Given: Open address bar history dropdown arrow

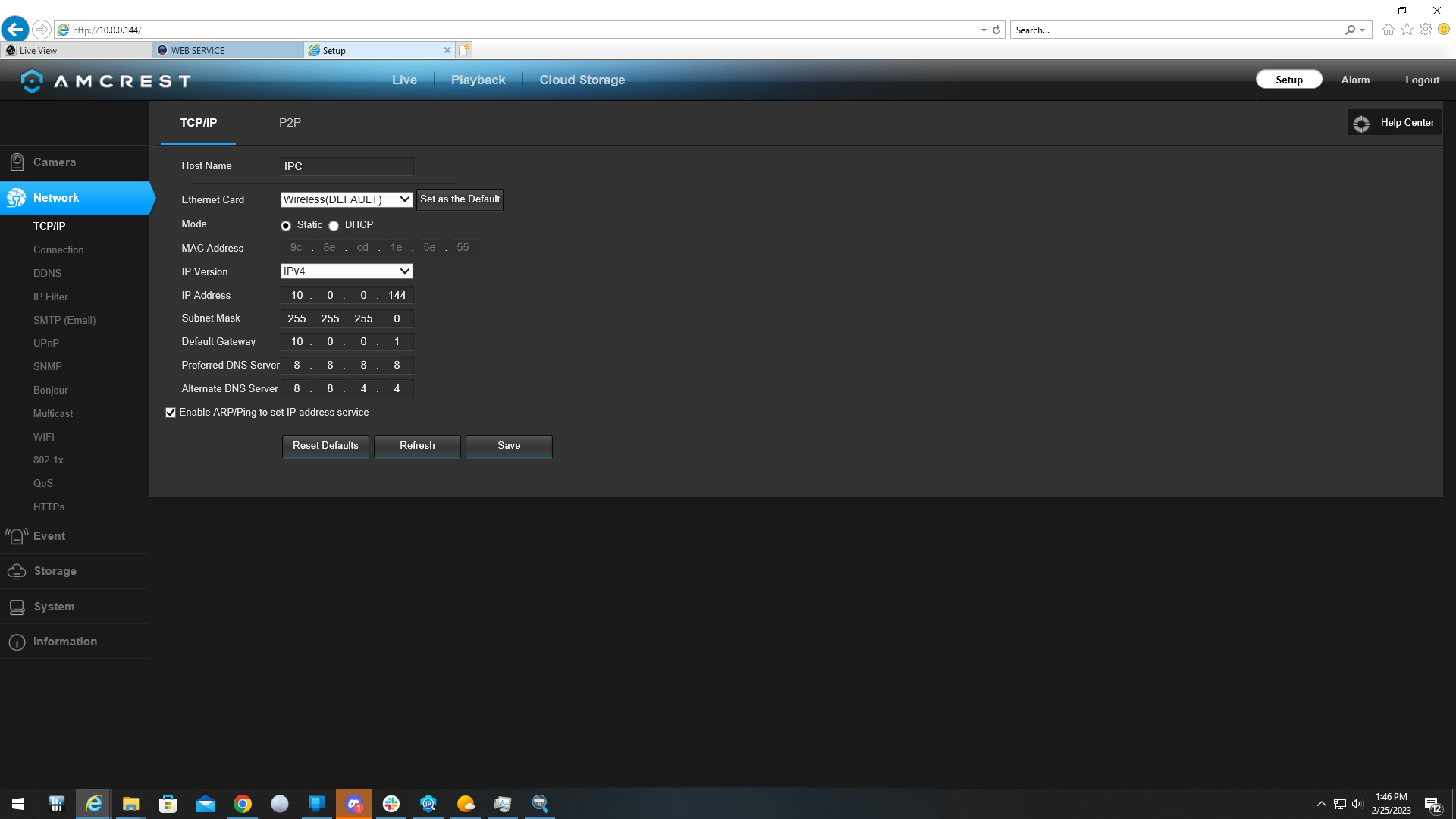Looking at the screenshot, I should point(984,30).
